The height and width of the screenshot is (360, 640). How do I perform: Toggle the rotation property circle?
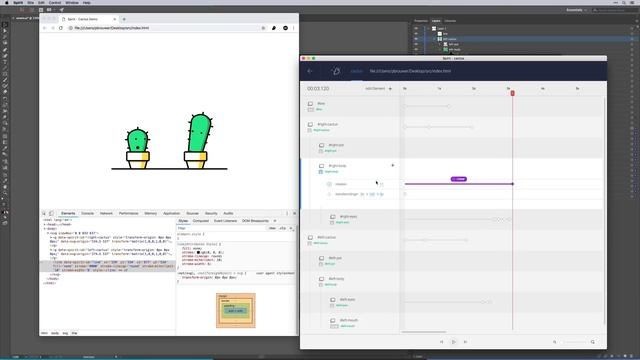329,184
